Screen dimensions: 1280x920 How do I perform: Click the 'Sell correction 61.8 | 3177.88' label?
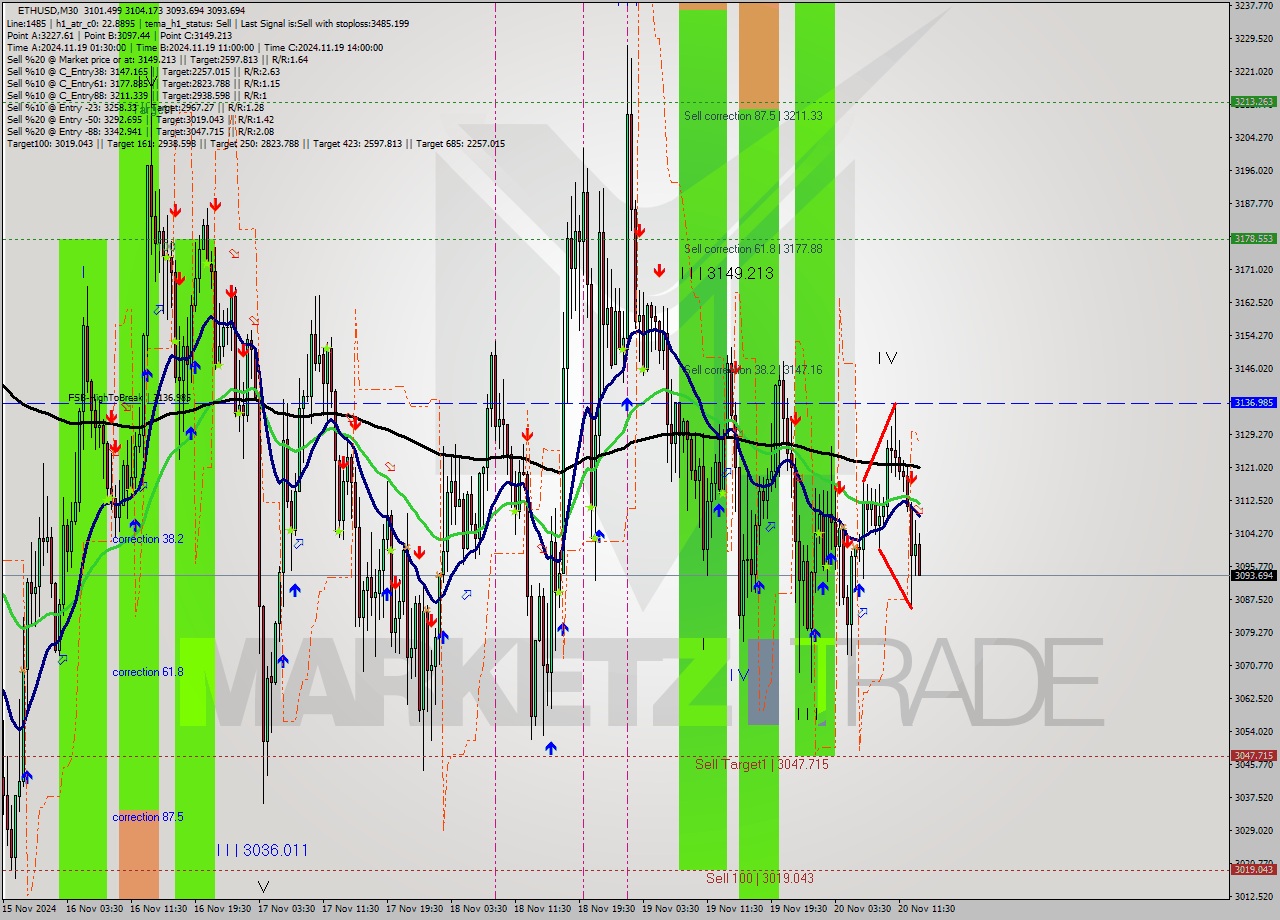(x=753, y=249)
